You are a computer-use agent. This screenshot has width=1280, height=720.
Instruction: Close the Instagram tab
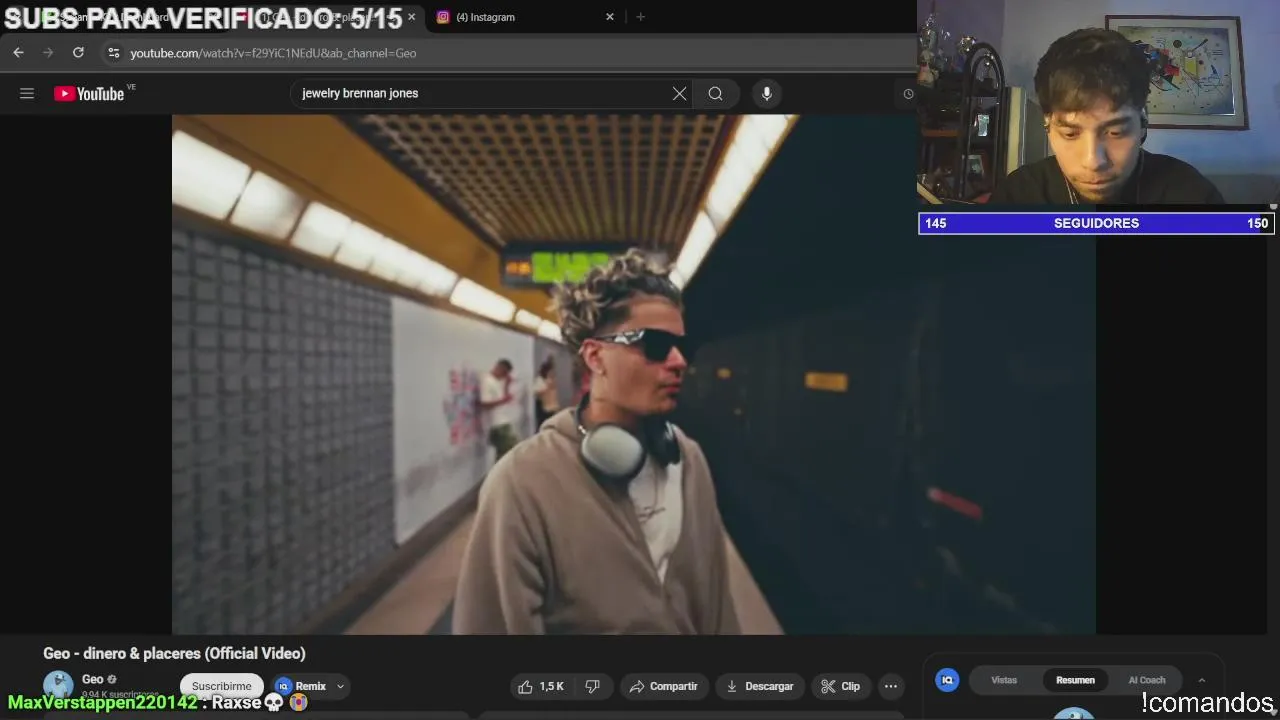610,17
